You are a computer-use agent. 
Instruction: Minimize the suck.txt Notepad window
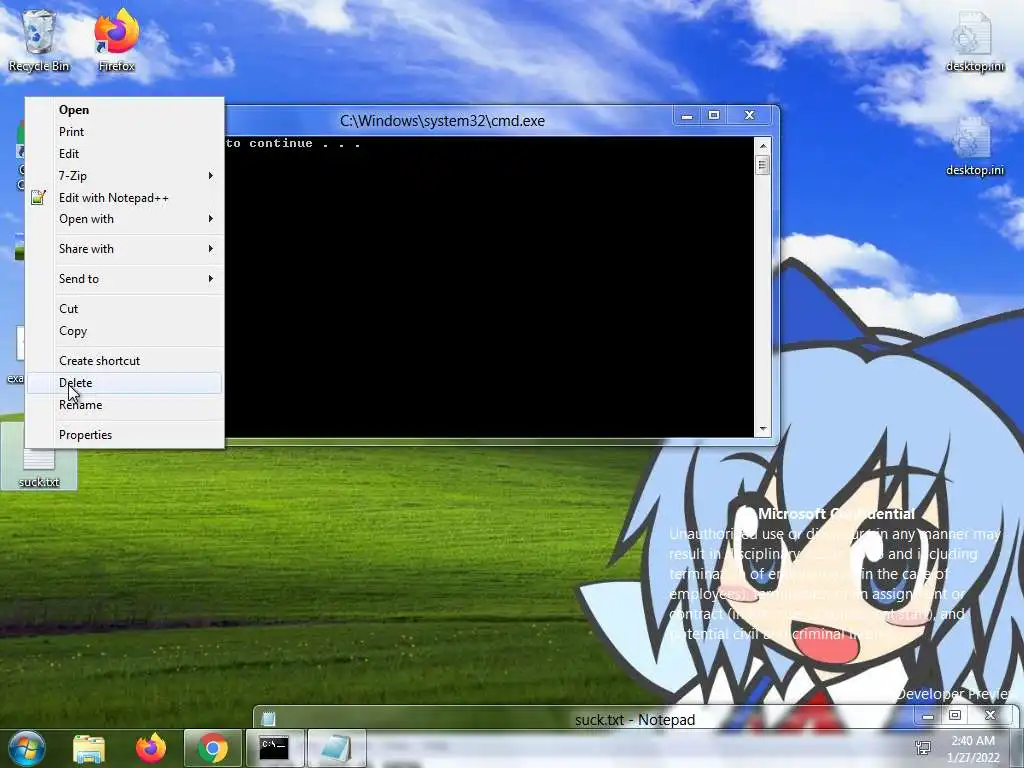click(x=927, y=716)
